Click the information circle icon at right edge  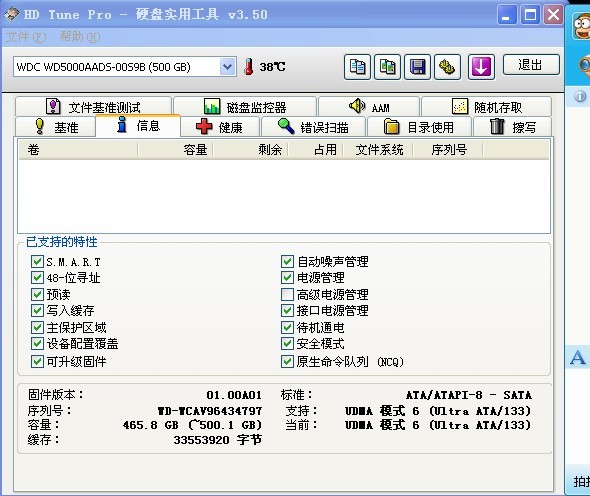point(580,96)
